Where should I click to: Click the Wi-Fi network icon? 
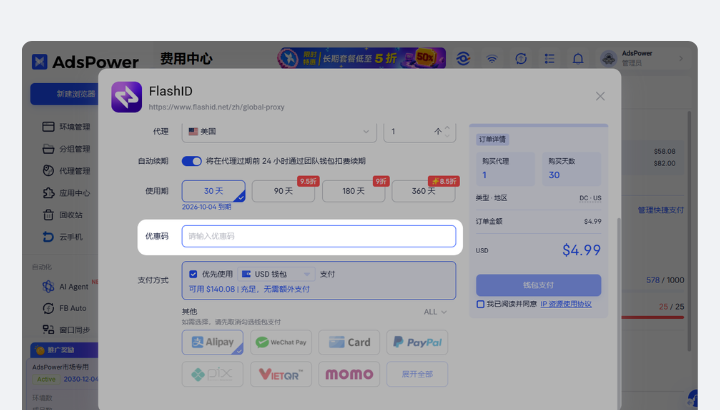click(492, 59)
